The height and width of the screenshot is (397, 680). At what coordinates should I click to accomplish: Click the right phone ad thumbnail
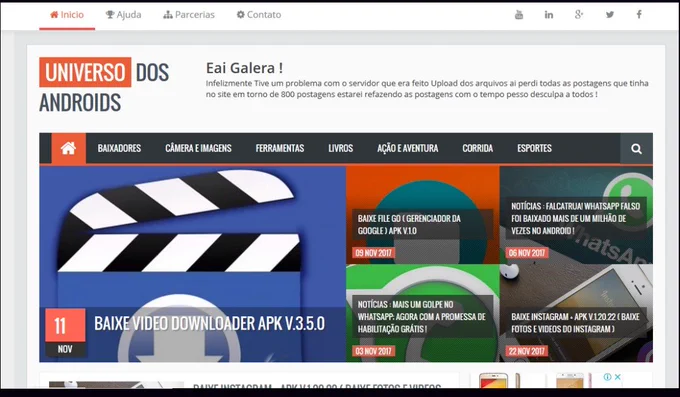tap(573, 381)
